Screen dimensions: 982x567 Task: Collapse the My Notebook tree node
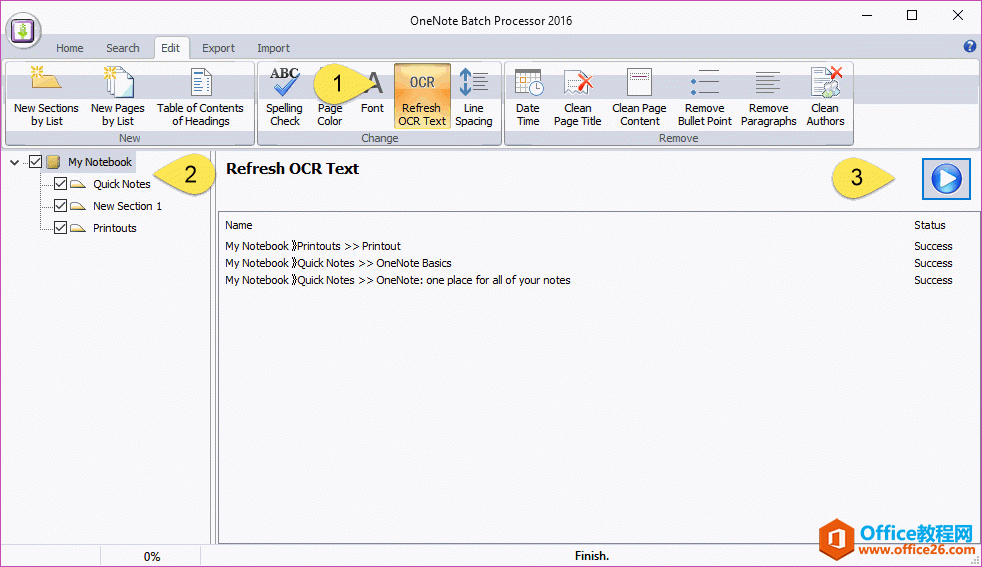pyautogui.click(x=14, y=162)
